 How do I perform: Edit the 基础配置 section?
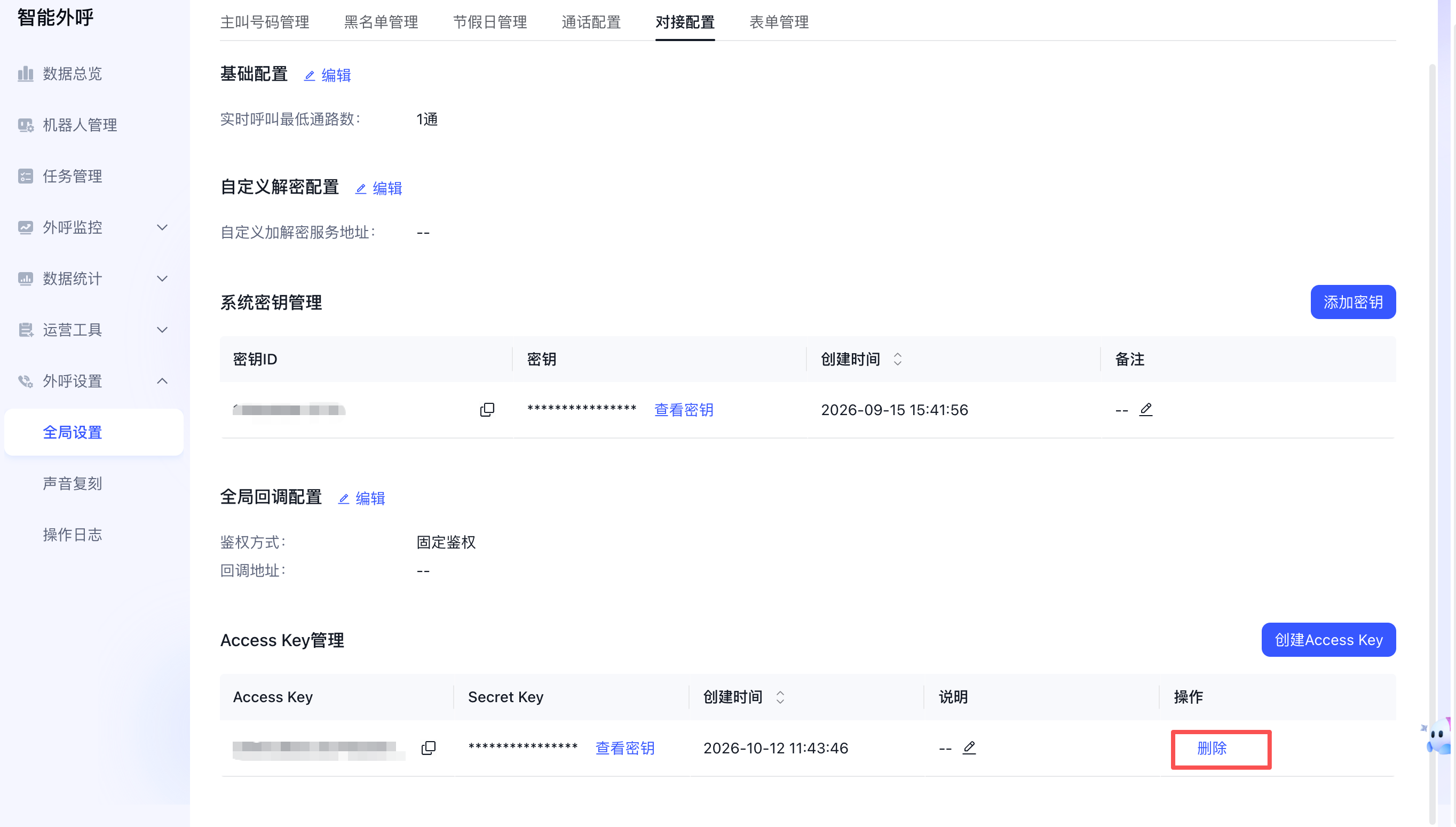click(328, 76)
